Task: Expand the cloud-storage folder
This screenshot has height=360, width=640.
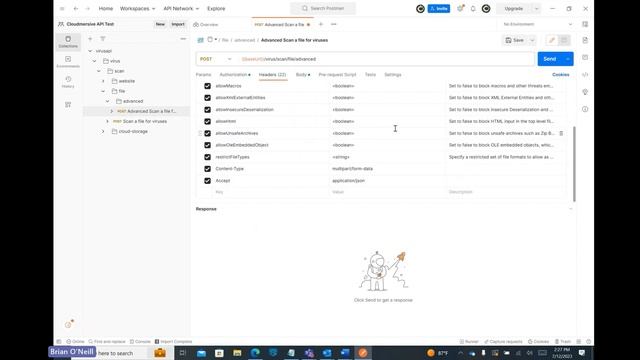Action: [x=103, y=131]
